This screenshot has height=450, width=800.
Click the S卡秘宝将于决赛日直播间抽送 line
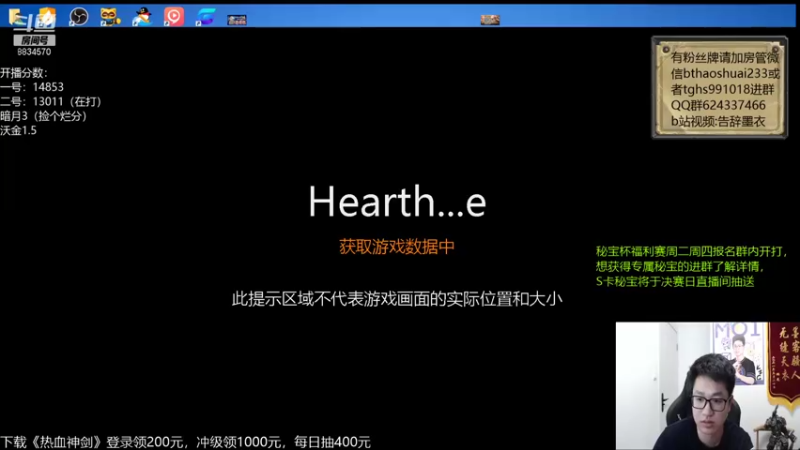[675, 281]
